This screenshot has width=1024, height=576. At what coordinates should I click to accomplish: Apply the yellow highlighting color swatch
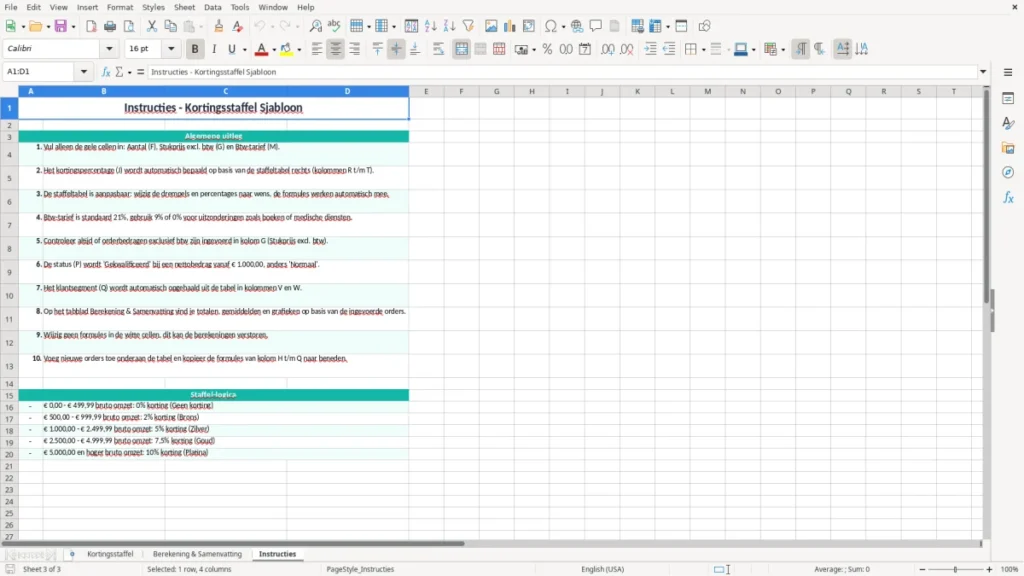[286, 49]
